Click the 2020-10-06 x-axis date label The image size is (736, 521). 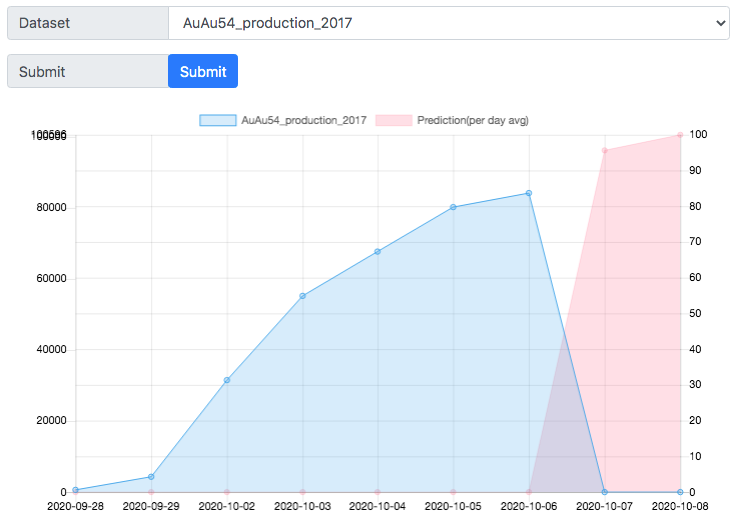point(529,506)
